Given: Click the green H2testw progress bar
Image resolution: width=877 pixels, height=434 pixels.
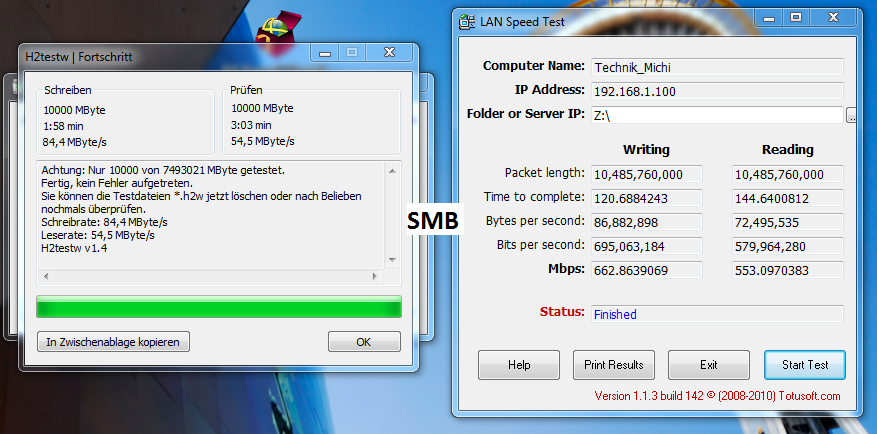Looking at the screenshot, I should [219, 307].
